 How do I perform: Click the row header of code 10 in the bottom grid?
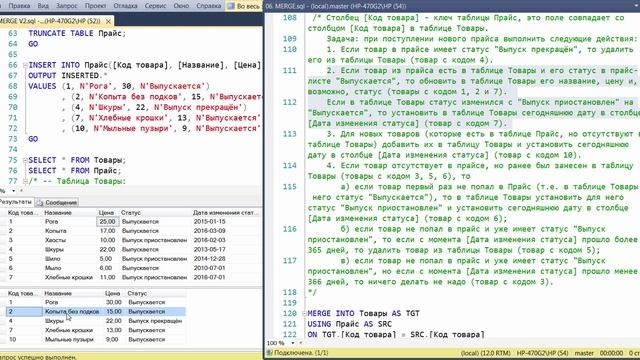tap(3, 340)
